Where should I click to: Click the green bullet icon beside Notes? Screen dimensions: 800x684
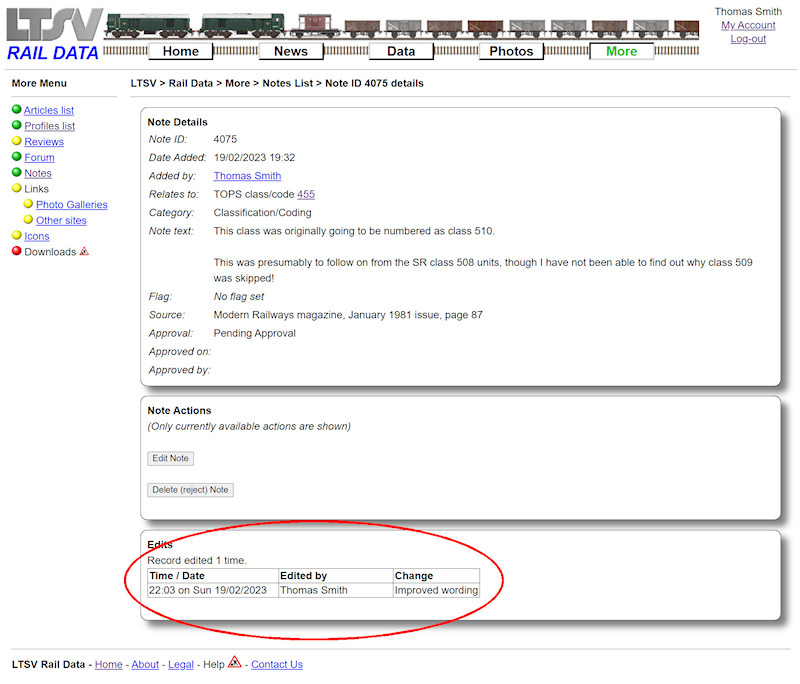click(18, 173)
